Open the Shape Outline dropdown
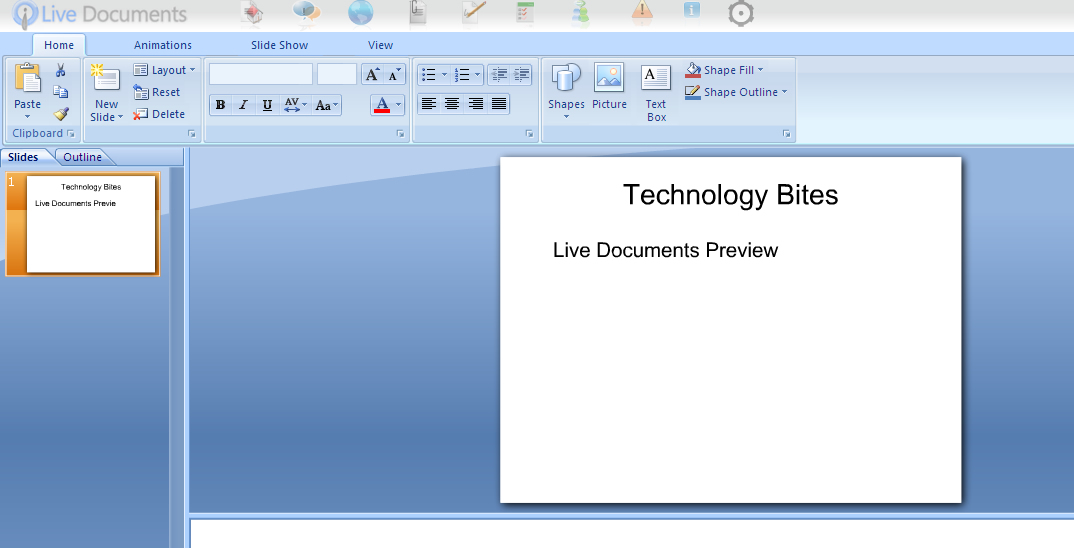The height and width of the screenshot is (548, 1074). tap(736, 92)
